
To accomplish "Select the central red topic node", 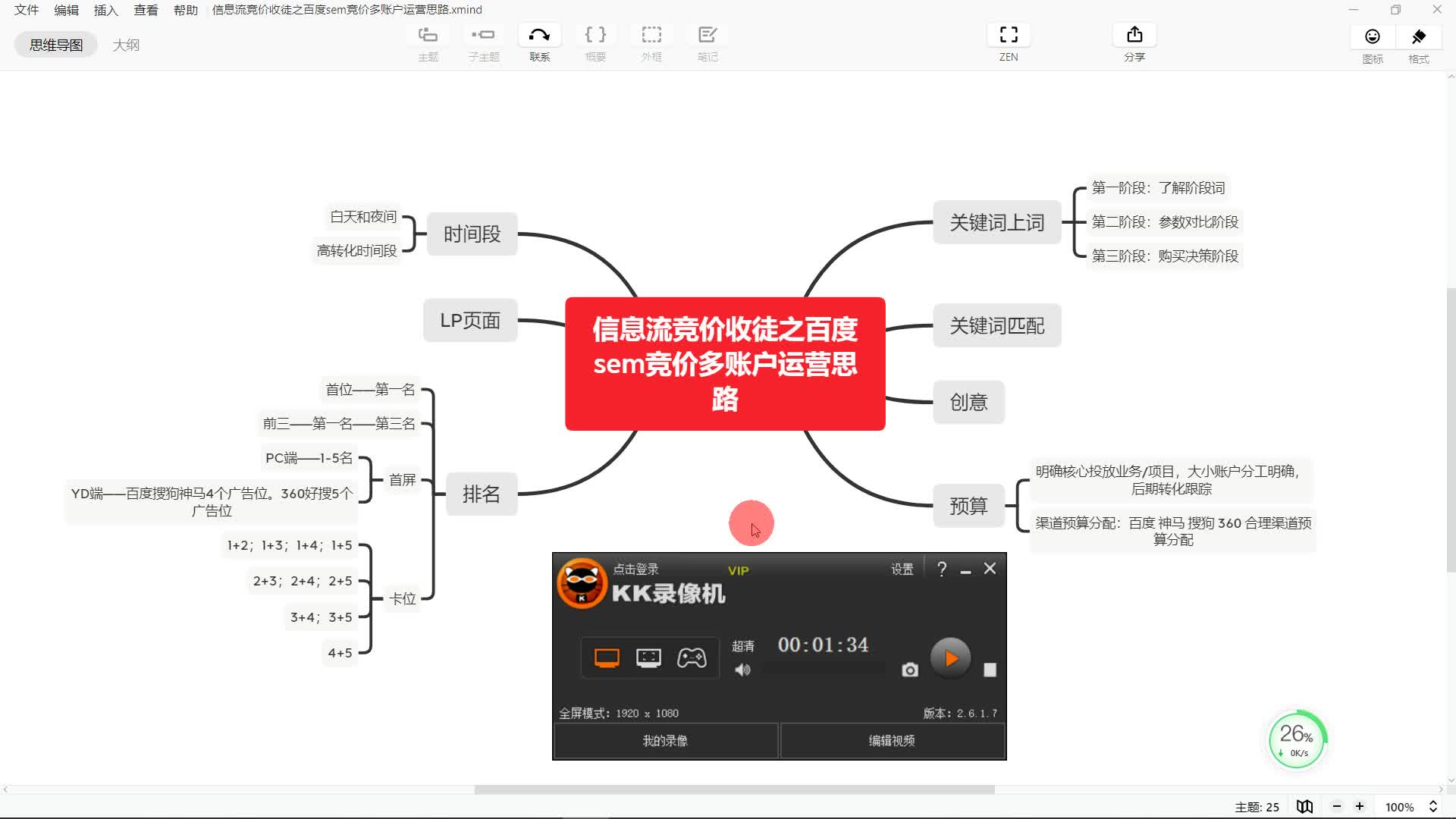I will pyautogui.click(x=725, y=364).
